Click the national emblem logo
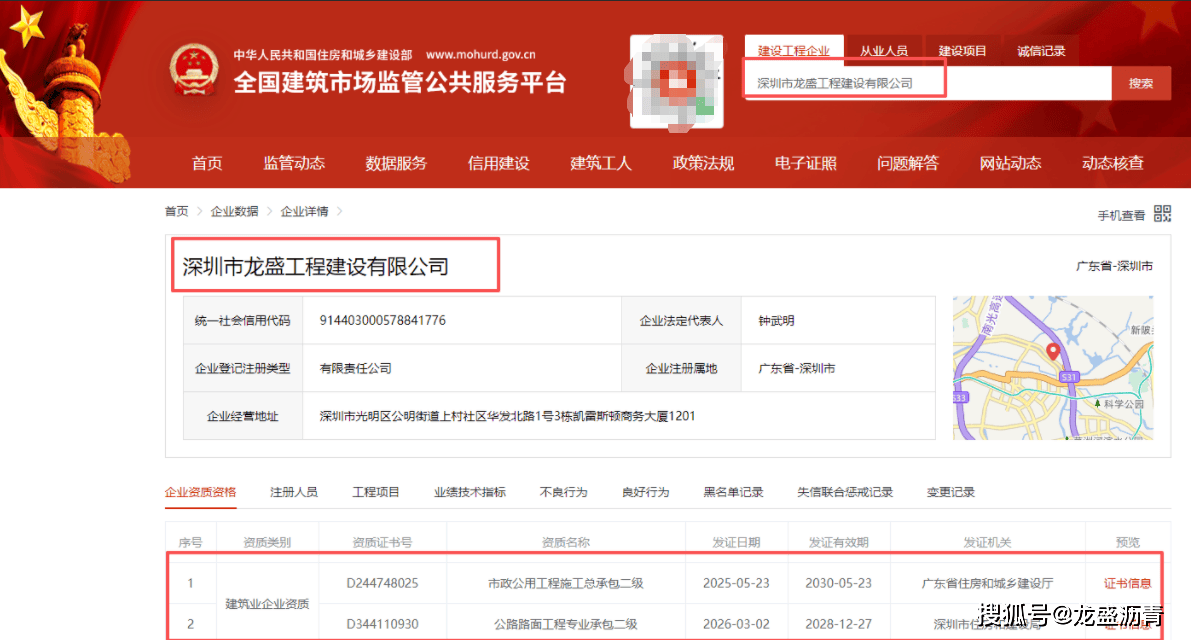 click(x=194, y=70)
